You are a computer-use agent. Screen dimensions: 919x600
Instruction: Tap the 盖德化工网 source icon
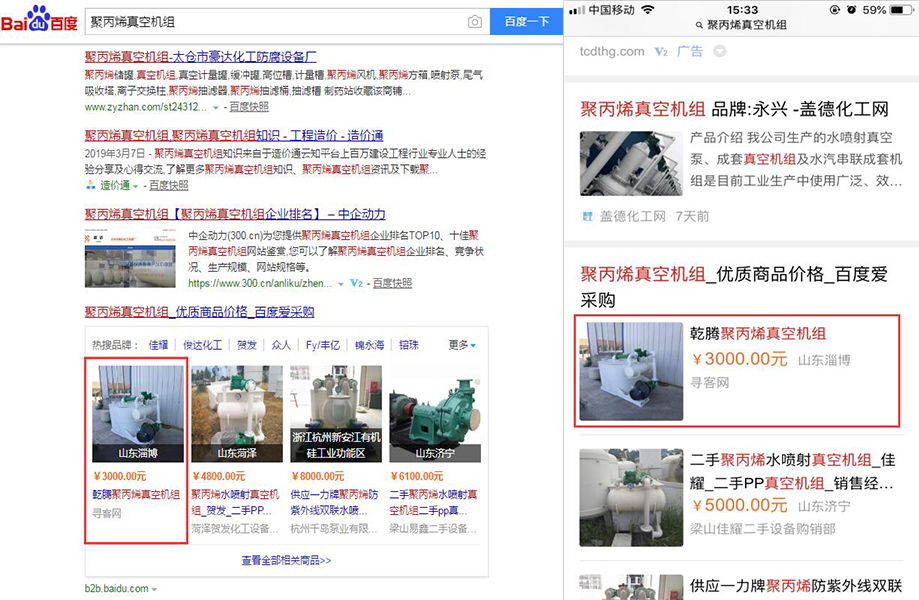(x=588, y=216)
